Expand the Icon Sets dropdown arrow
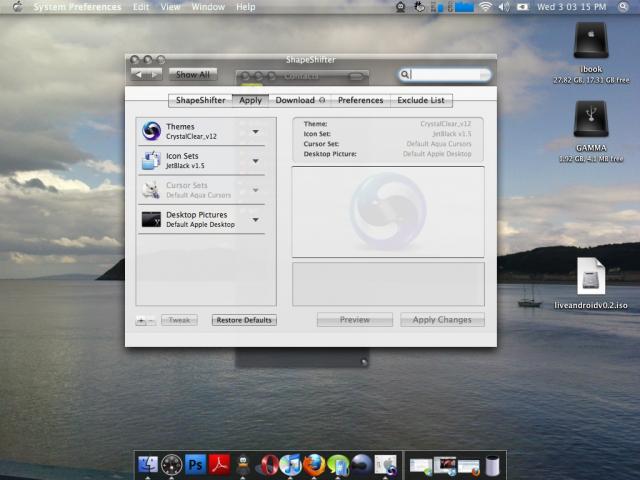Viewport: 640px width, 480px height. click(x=256, y=161)
